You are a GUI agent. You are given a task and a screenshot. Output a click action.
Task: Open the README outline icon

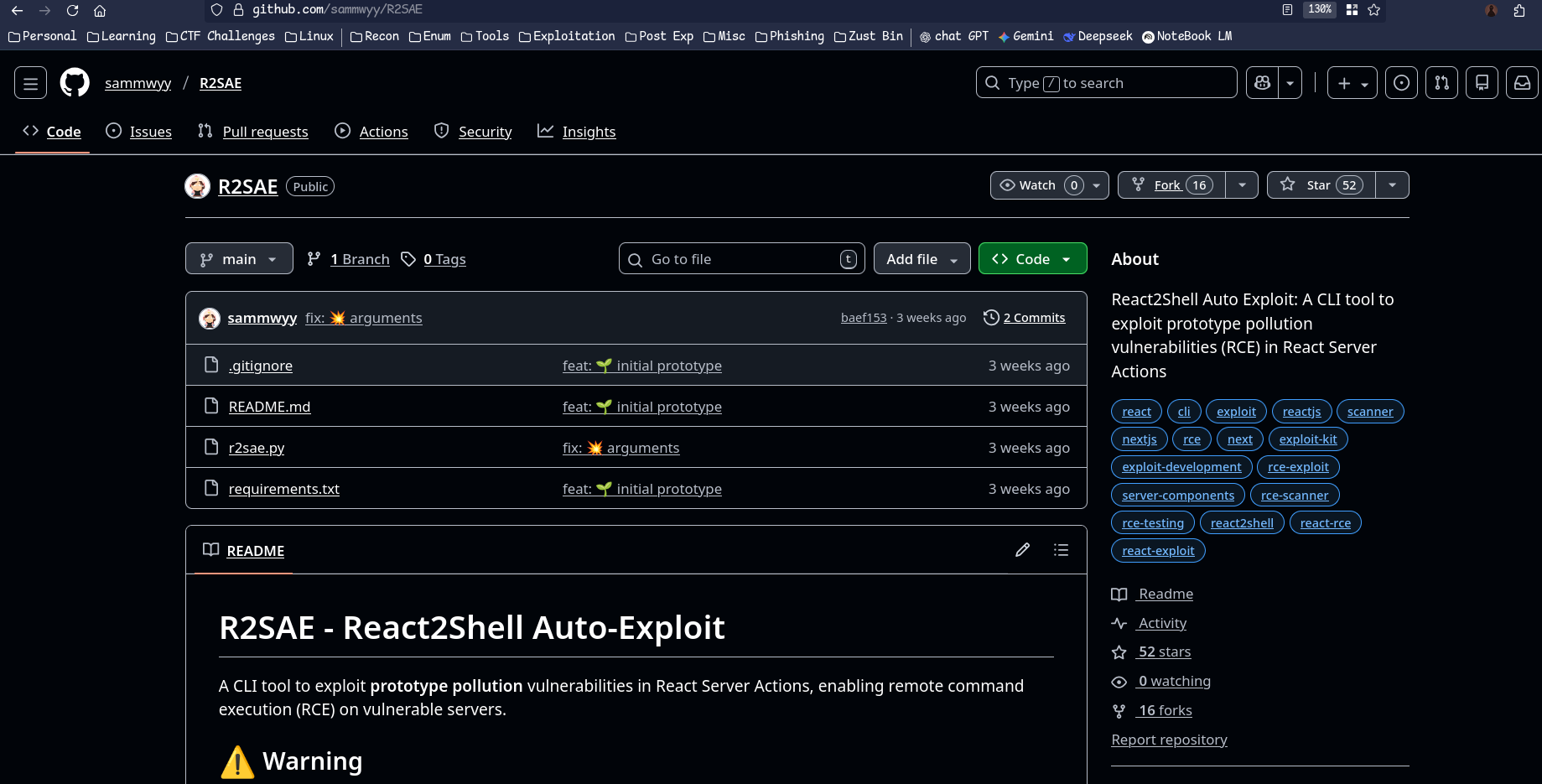tap(1061, 550)
